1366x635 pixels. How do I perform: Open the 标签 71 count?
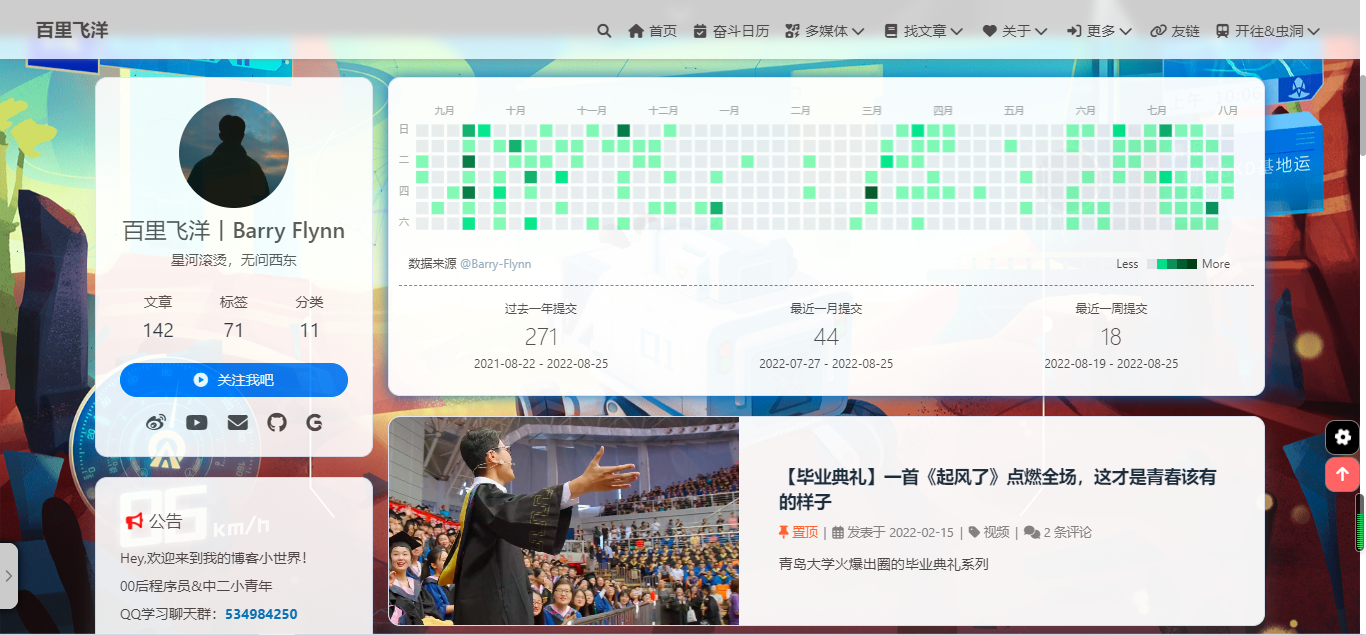click(x=234, y=317)
